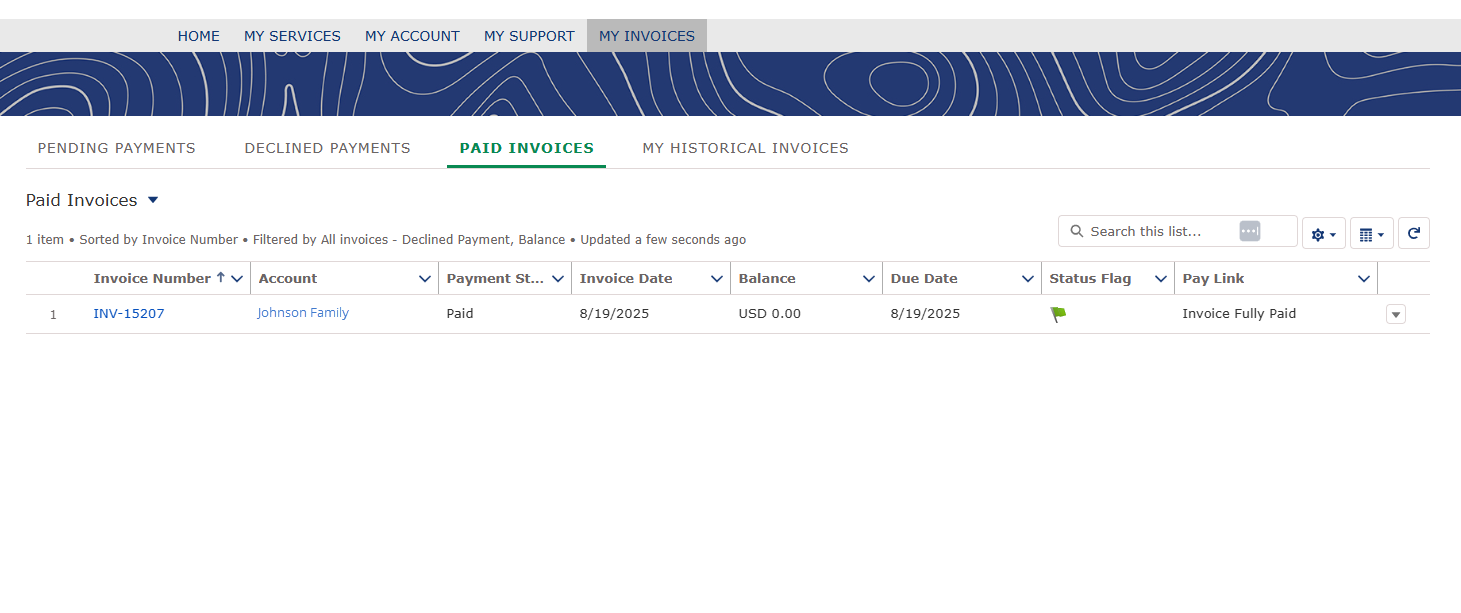Select MY SERVICES from the navigation
The width and height of the screenshot is (1461, 613).
(x=292, y=35)
